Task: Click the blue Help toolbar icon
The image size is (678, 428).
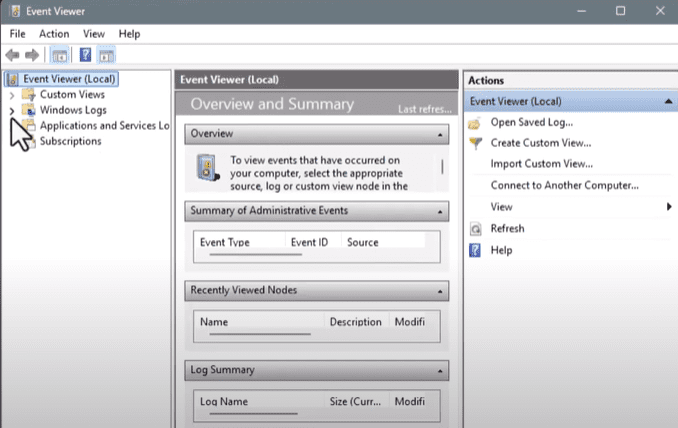Action: click(x=85, y=55)
